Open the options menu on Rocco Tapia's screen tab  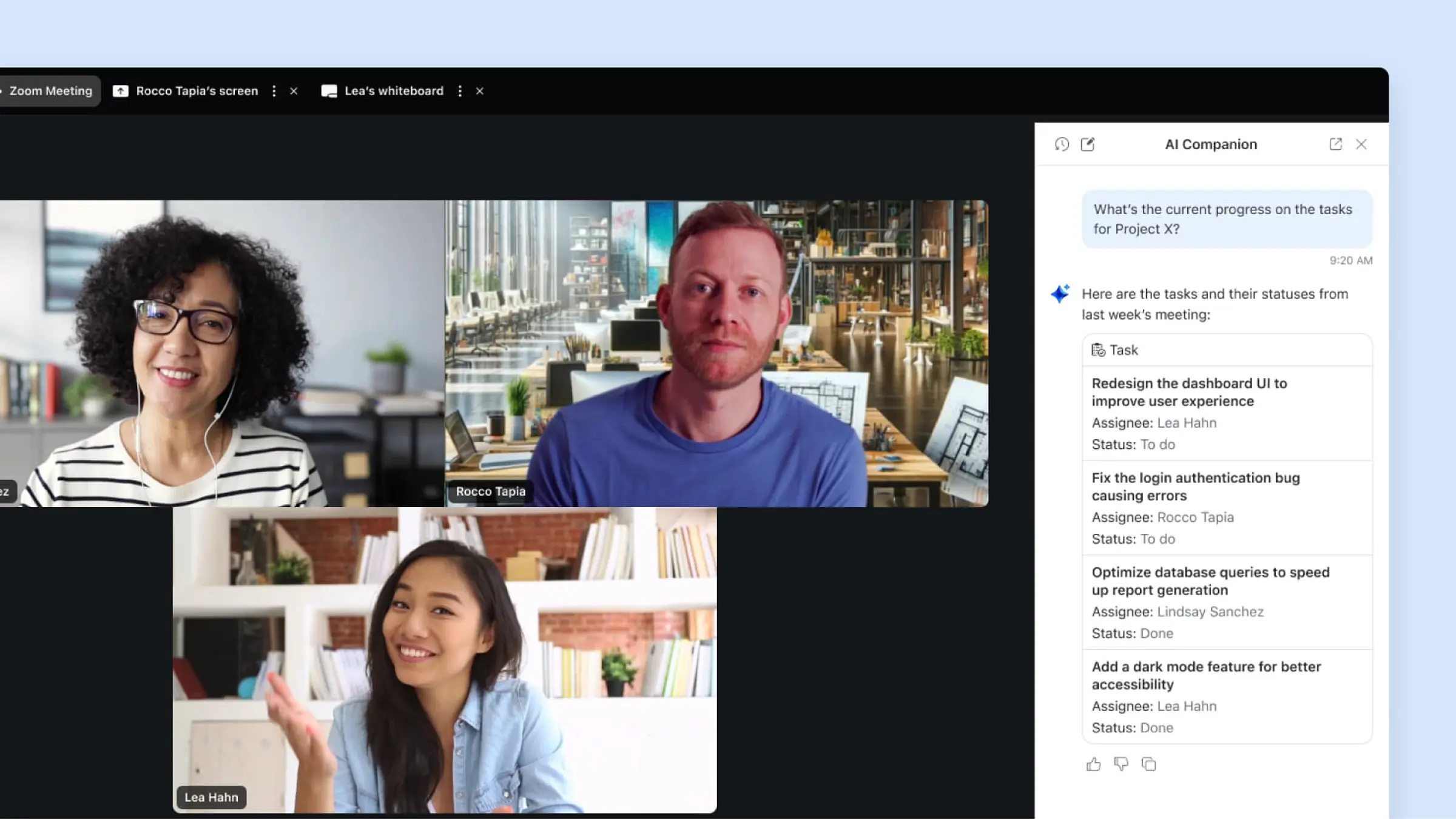tap(274, 91)
